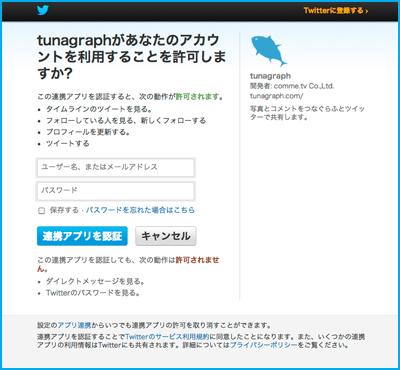
Task: Open the Twitterのサービス利用規約 terms link
Action: pyautogui.click(x=167, y=337)
